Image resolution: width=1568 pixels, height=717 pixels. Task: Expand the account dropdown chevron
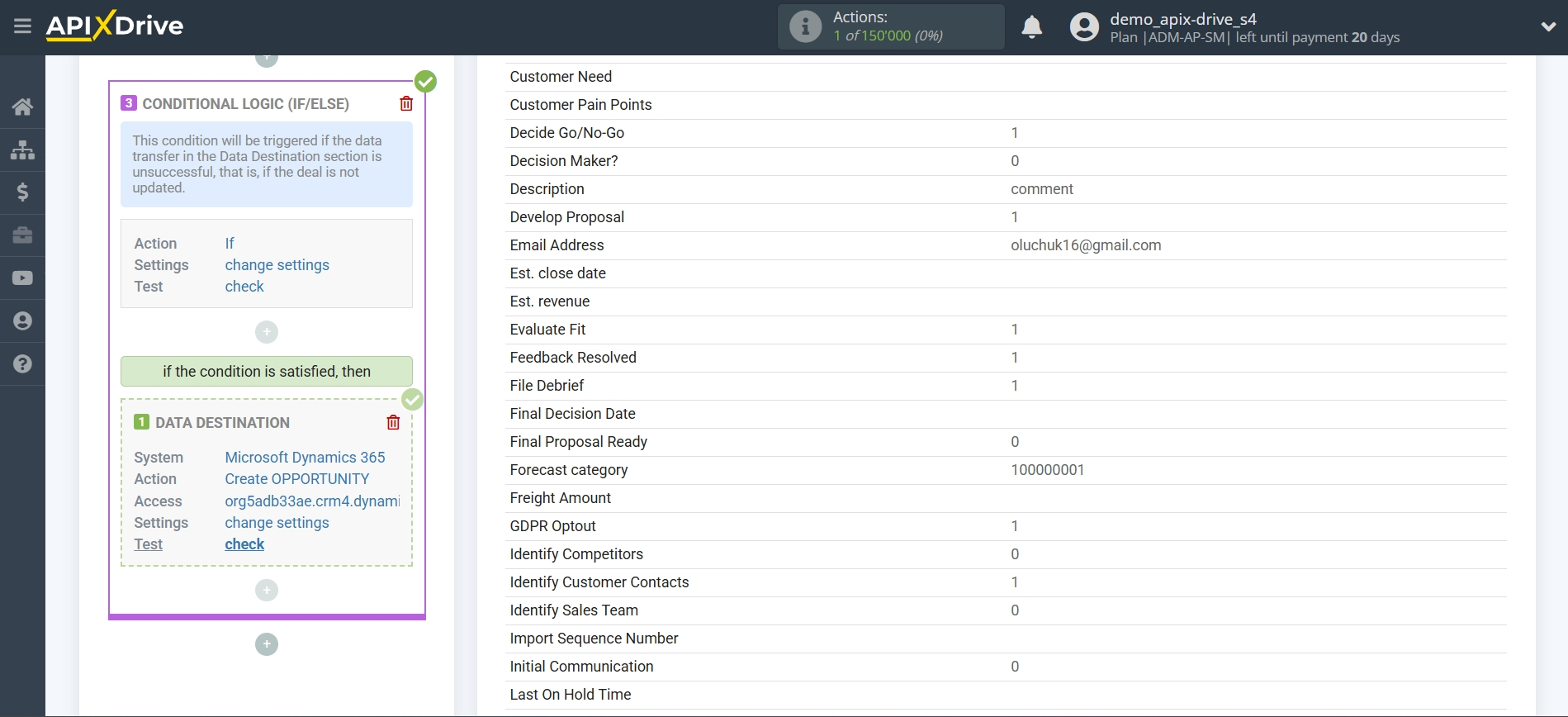point(1548,27)
